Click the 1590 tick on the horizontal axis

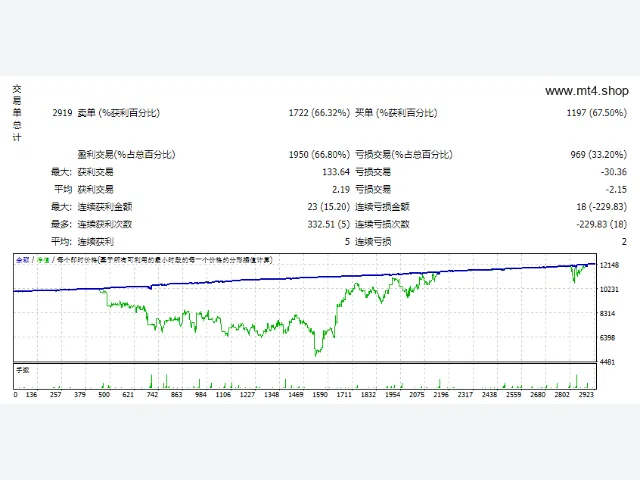click(x=320, y=394)
